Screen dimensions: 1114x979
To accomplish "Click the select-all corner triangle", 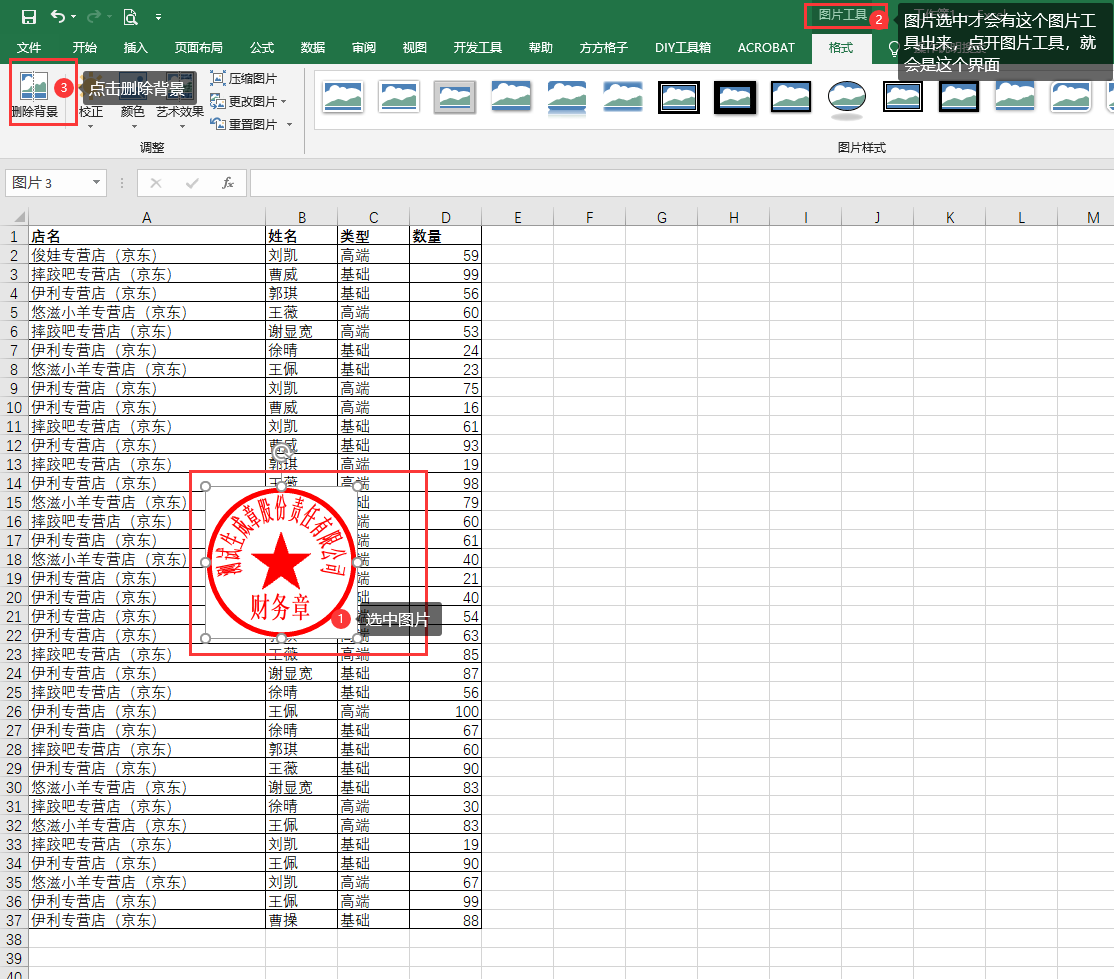I will (19, 217).
